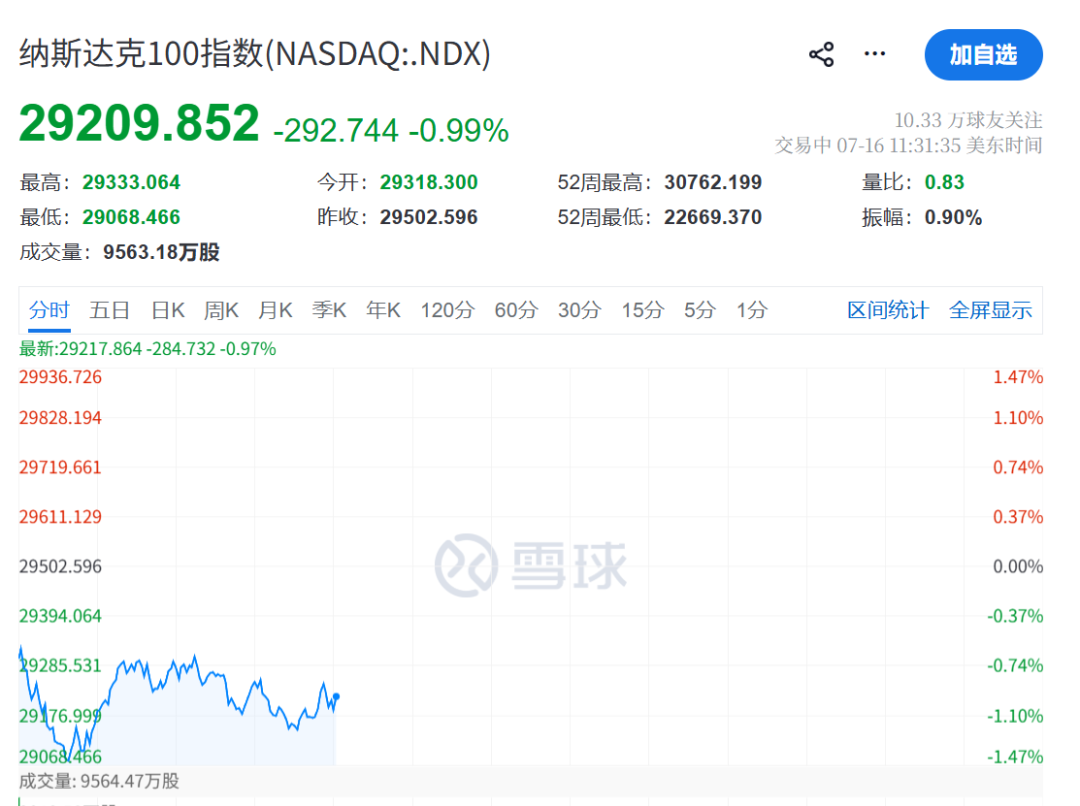Select the 分时 intraday tab
The height and width of the screenshot is (806, 1080).
point(49,310)
